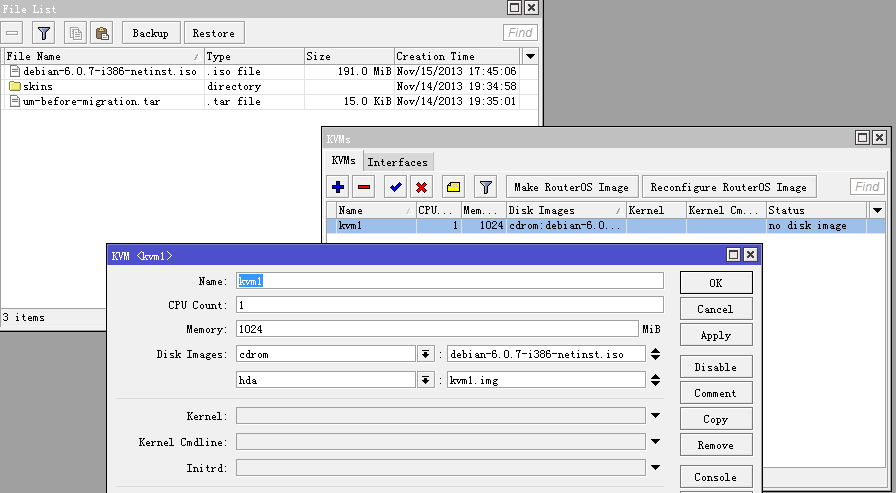The height and width of the screenshot is (493, 896).
Task: Click Apply in the KVM kvm1 dialog
Action: coord(716,335)
